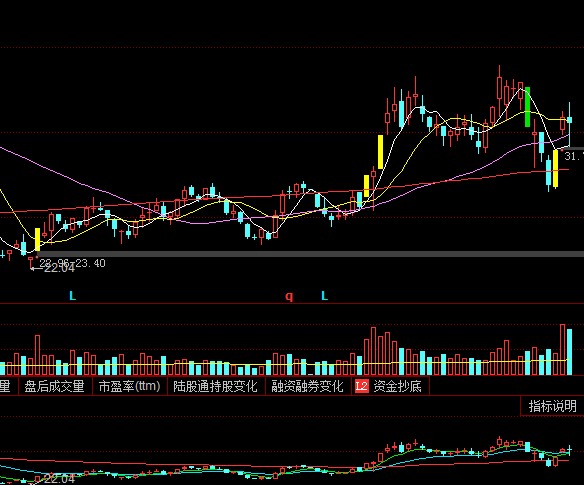584x485 pixels.
Task: Select the tallest yellow breakout candlestick
Action: (380, 152)
